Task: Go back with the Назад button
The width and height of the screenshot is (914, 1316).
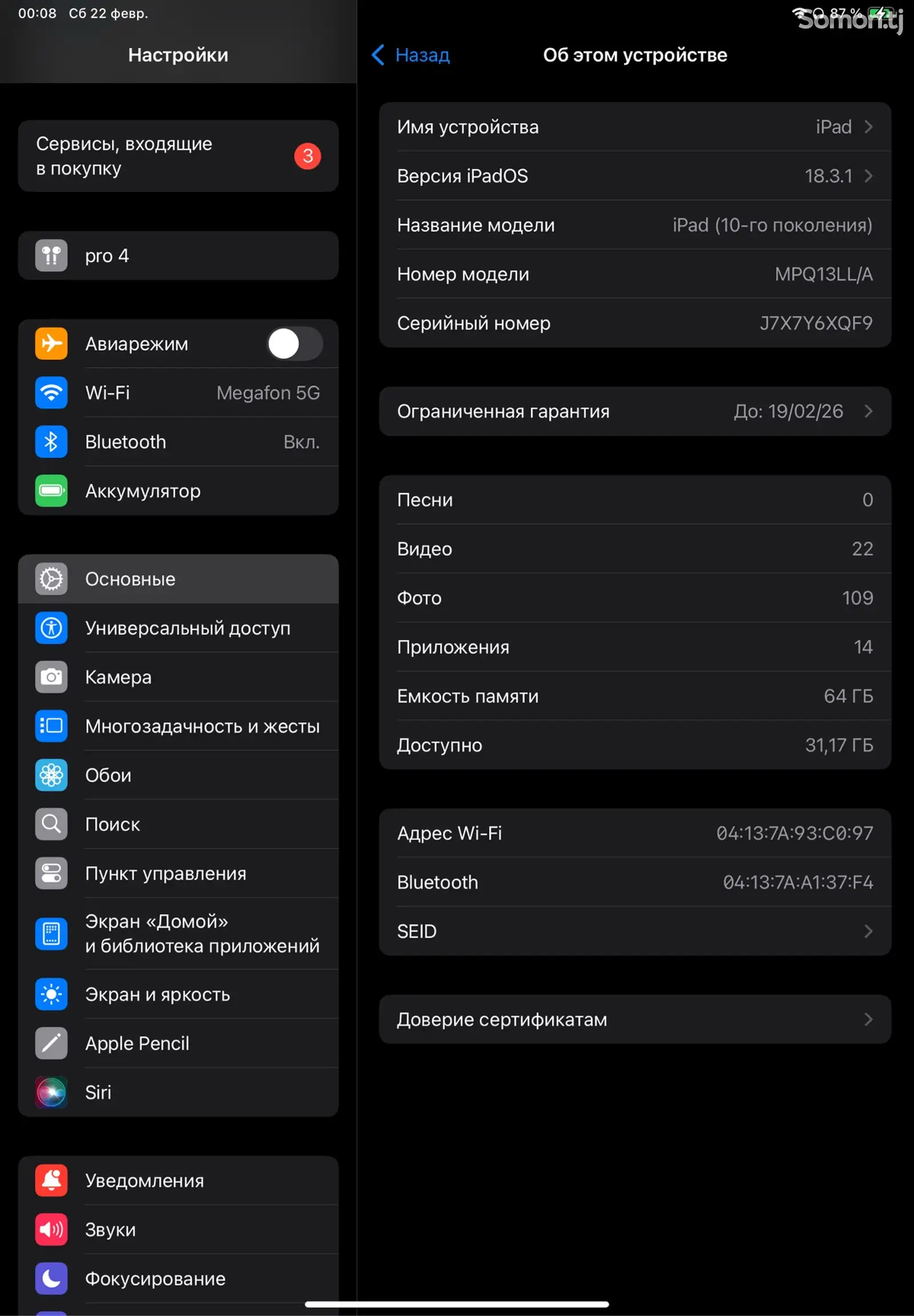Action: point(411,55)
